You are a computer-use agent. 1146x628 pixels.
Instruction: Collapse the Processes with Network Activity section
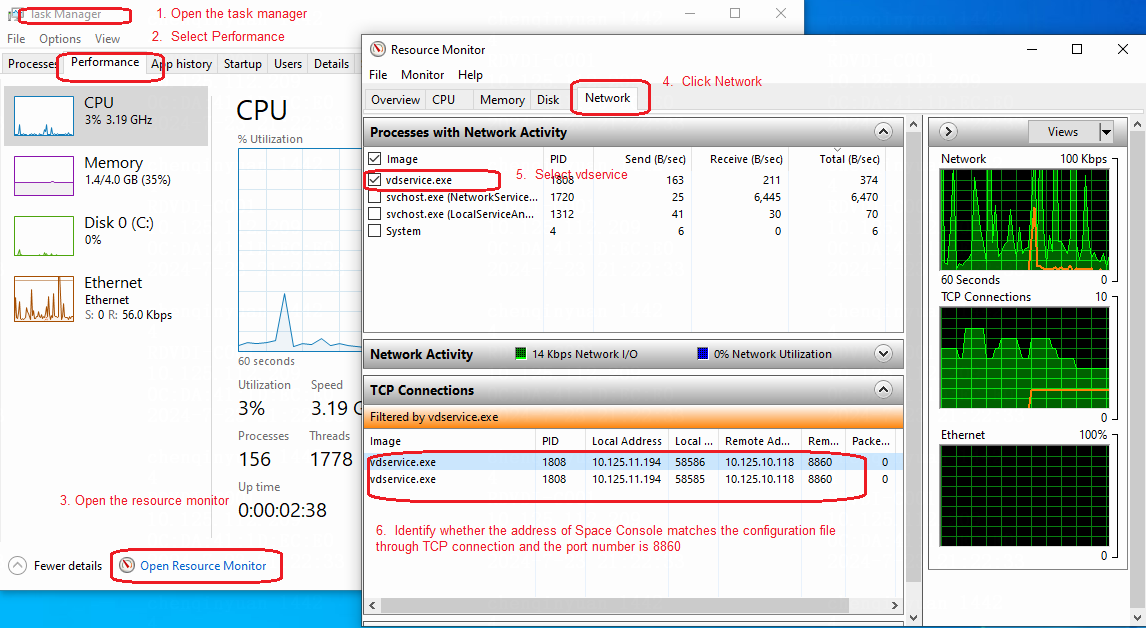[x=884, y=132]
